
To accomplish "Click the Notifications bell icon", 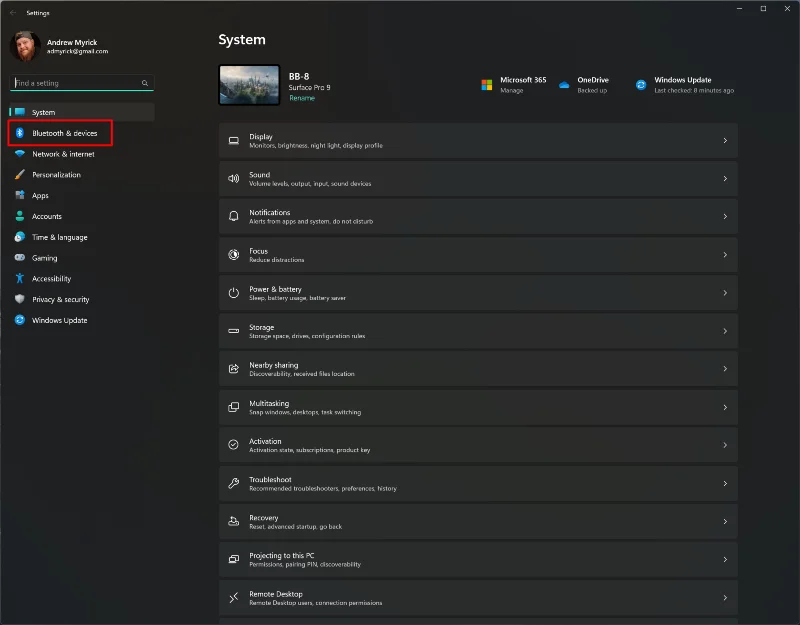I will [234, 216].
